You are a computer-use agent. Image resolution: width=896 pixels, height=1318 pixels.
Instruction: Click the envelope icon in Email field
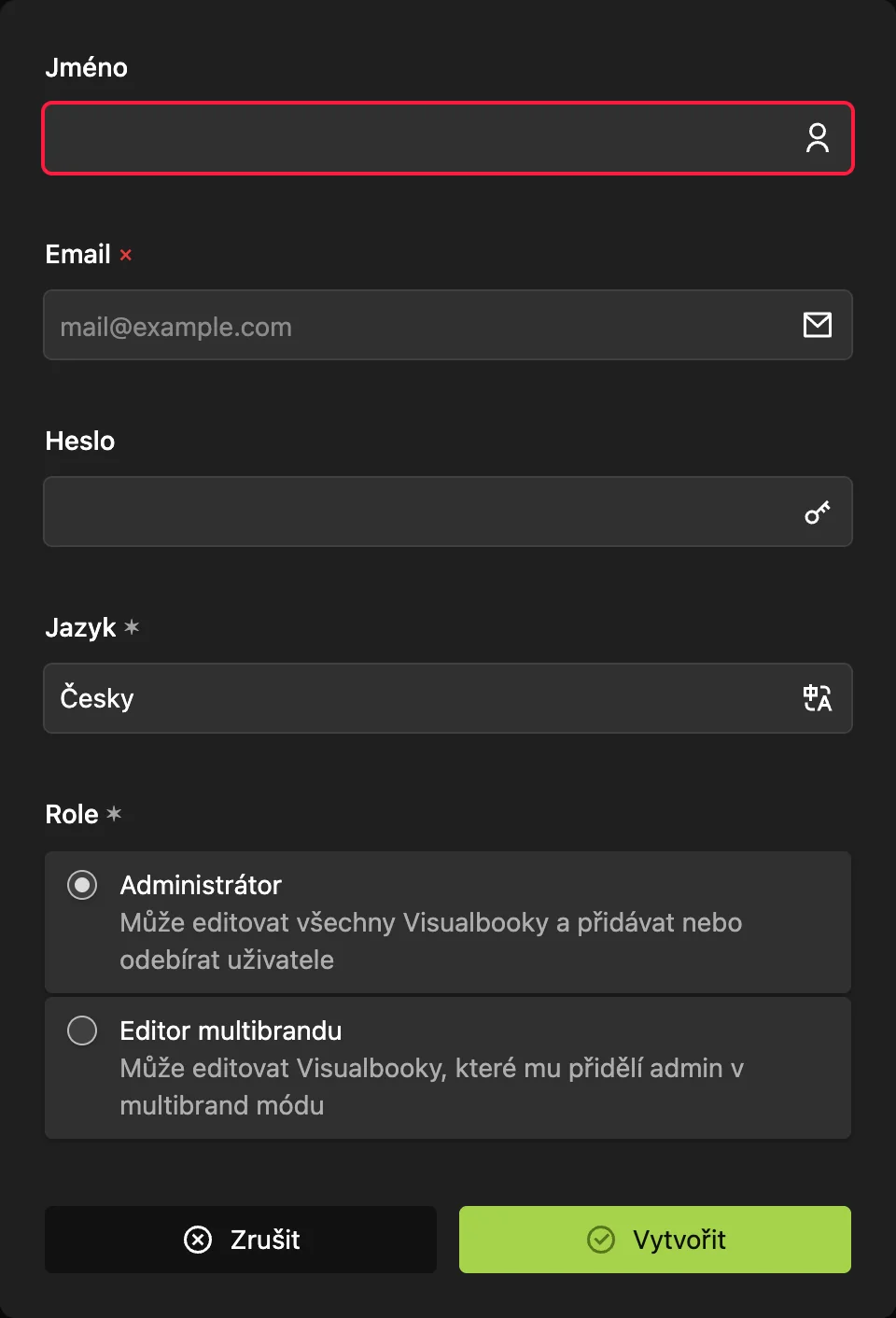818,325
